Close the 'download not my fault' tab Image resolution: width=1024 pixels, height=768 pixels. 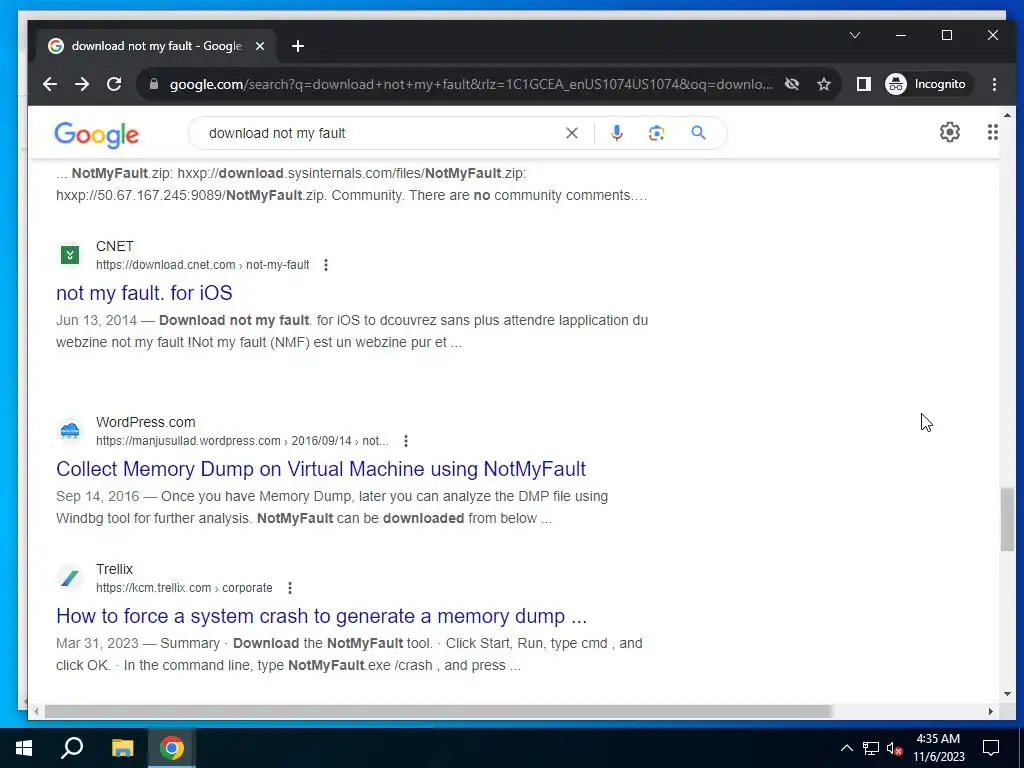(x=260, y=46)
